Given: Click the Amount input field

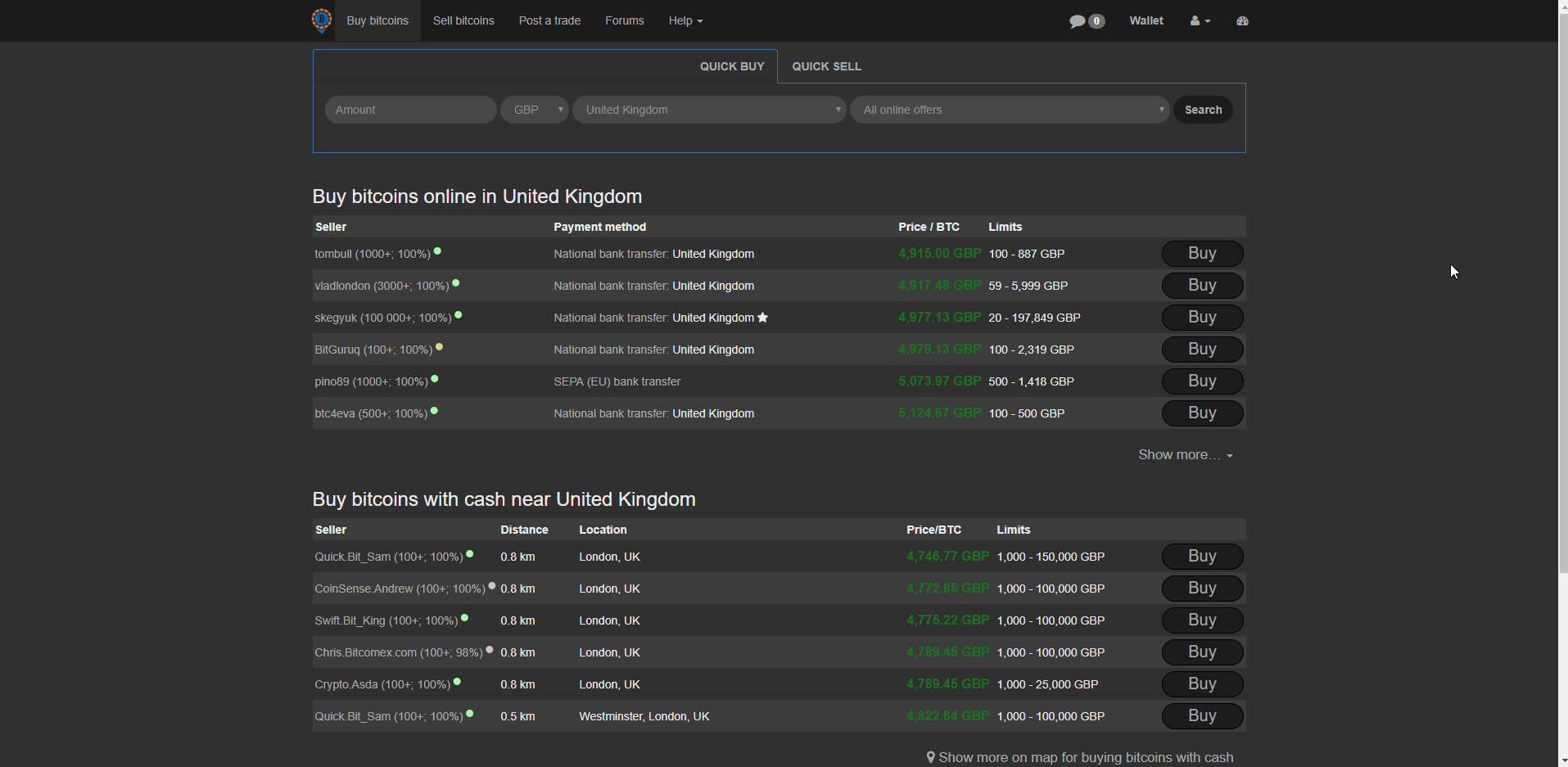Looking at the screenshot, I should [x=410, y=110].
